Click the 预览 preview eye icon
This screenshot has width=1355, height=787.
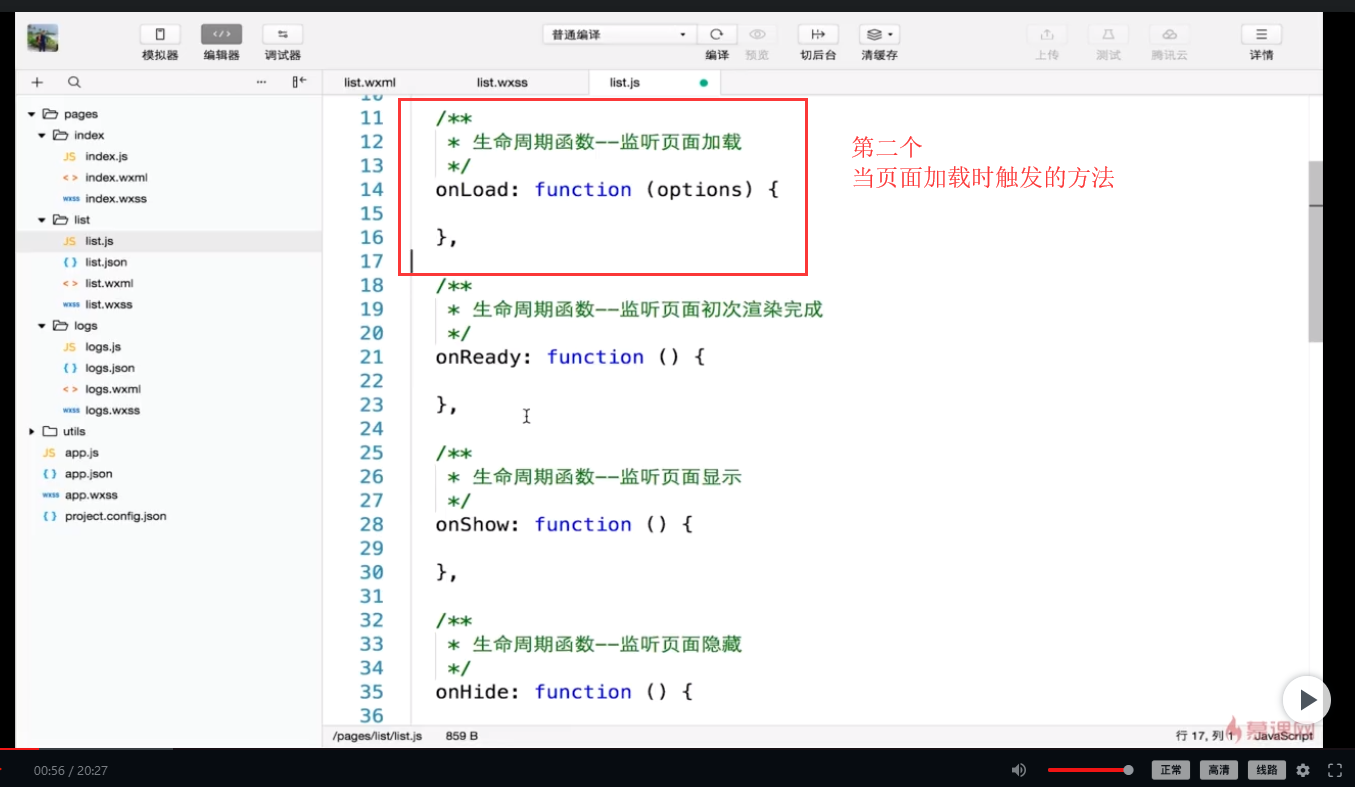point(757,34)
